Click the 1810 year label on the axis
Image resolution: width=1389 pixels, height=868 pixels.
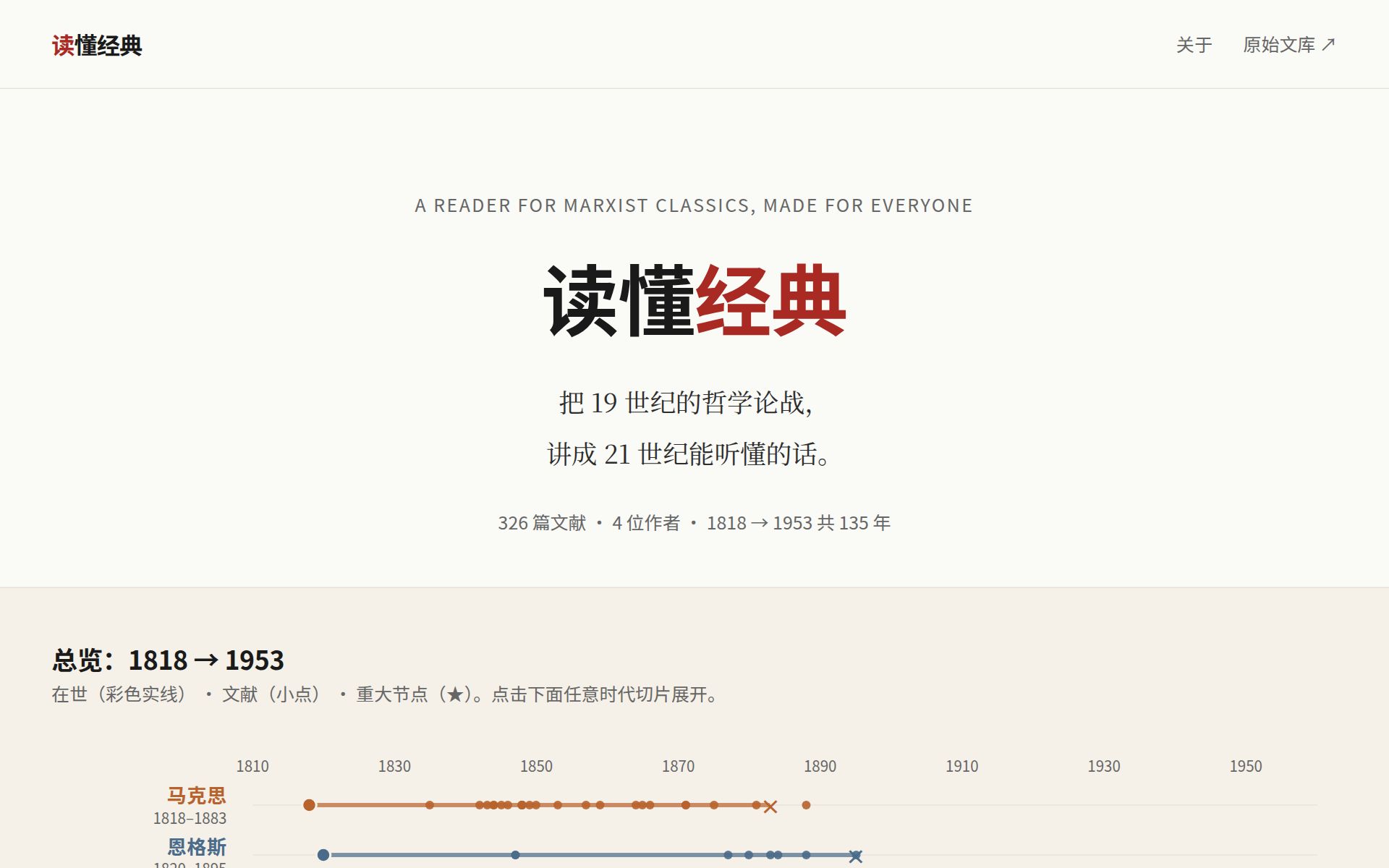point(252,766)
